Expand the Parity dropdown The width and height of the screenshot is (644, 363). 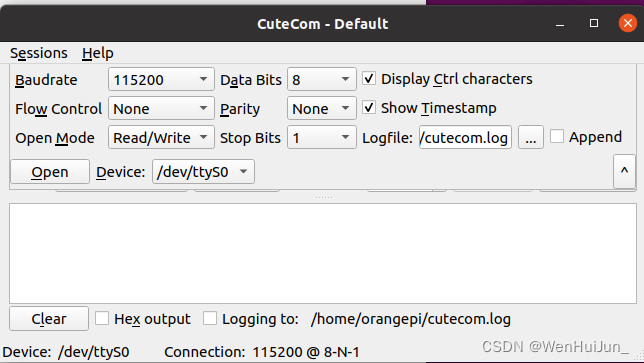click(x=322, y=108)
